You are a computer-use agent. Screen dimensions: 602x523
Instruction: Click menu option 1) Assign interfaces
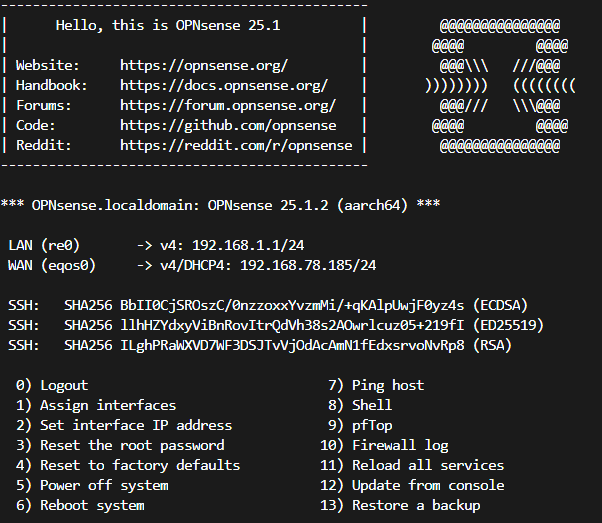[96, 405]
